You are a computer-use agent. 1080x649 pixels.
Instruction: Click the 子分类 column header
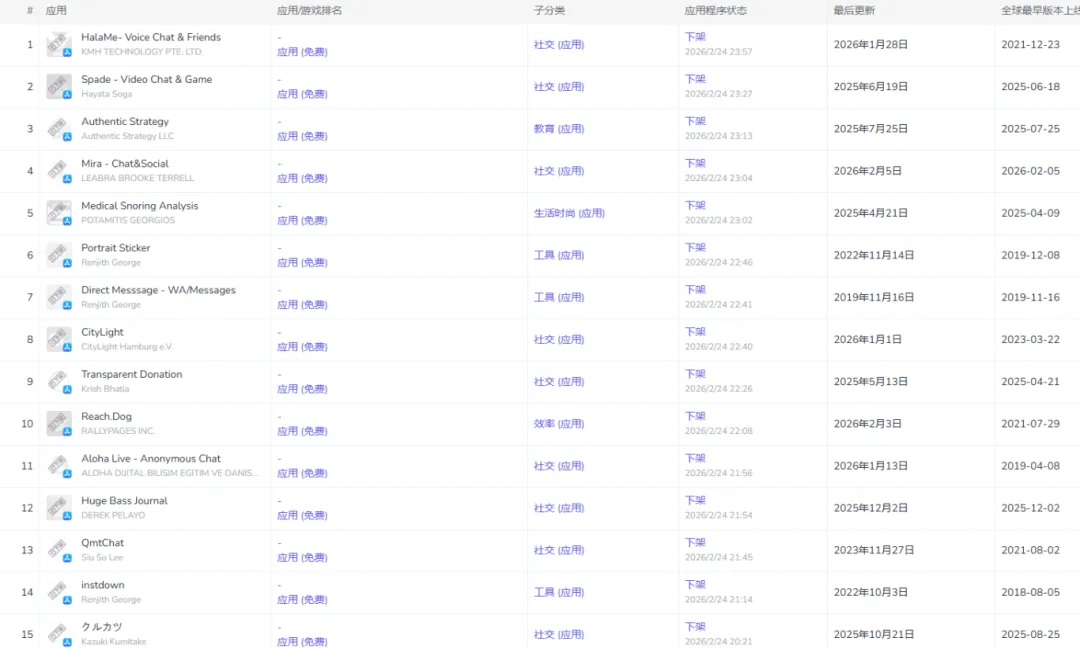(549, 10)
